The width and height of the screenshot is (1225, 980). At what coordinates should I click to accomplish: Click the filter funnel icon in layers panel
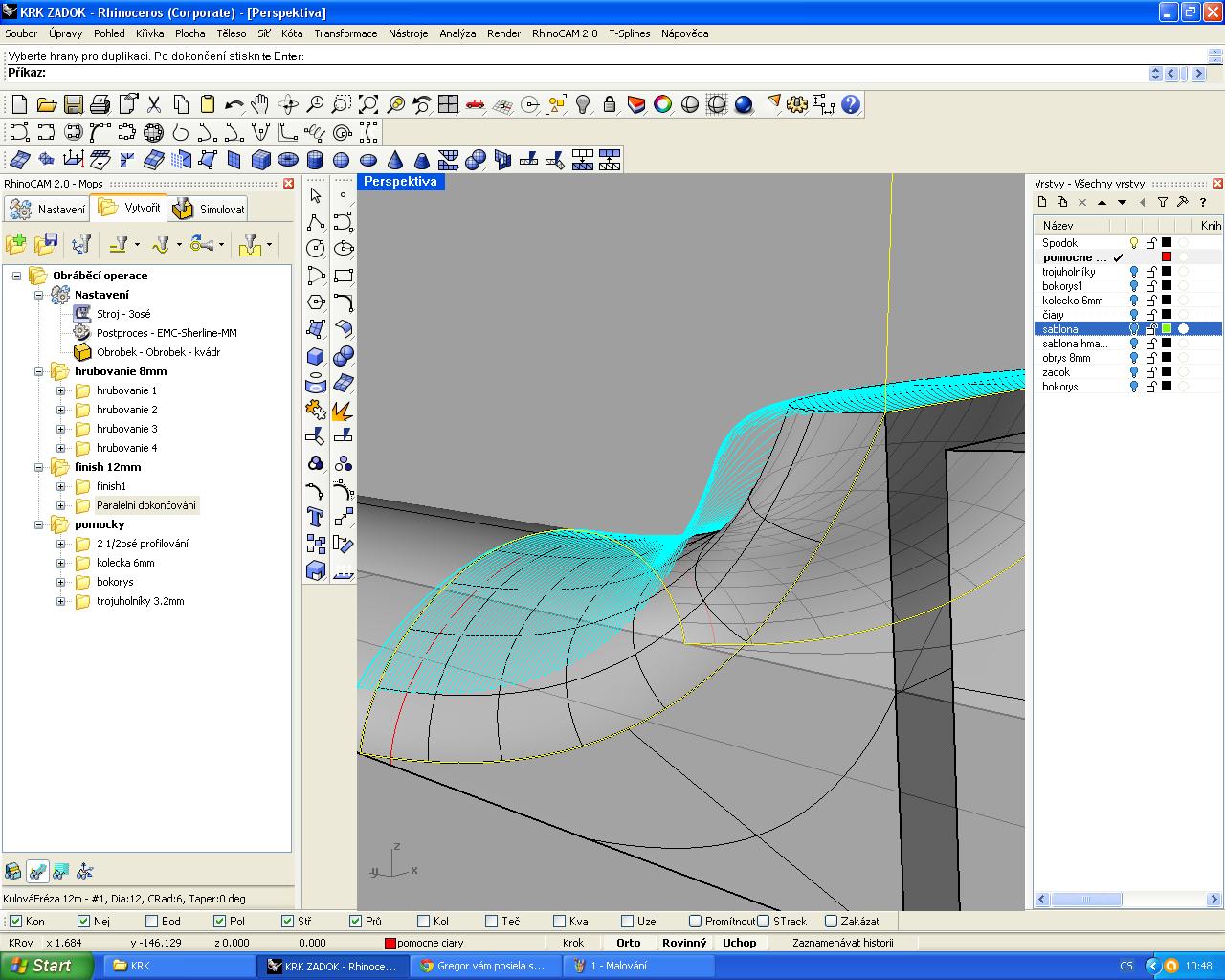pyautogui.click(x=1162, y=202)
